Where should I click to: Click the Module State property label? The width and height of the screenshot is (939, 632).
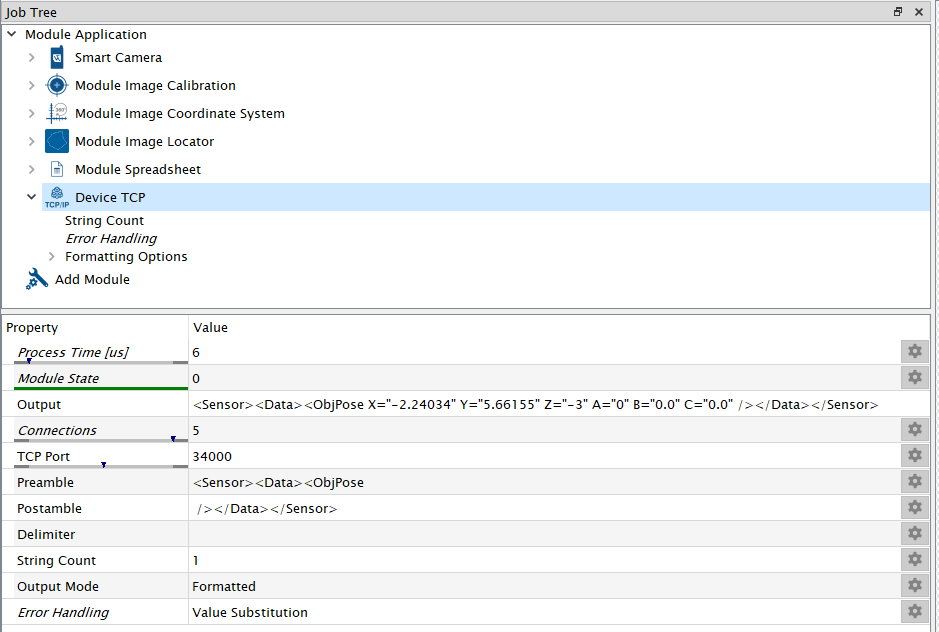click(58, 378)
